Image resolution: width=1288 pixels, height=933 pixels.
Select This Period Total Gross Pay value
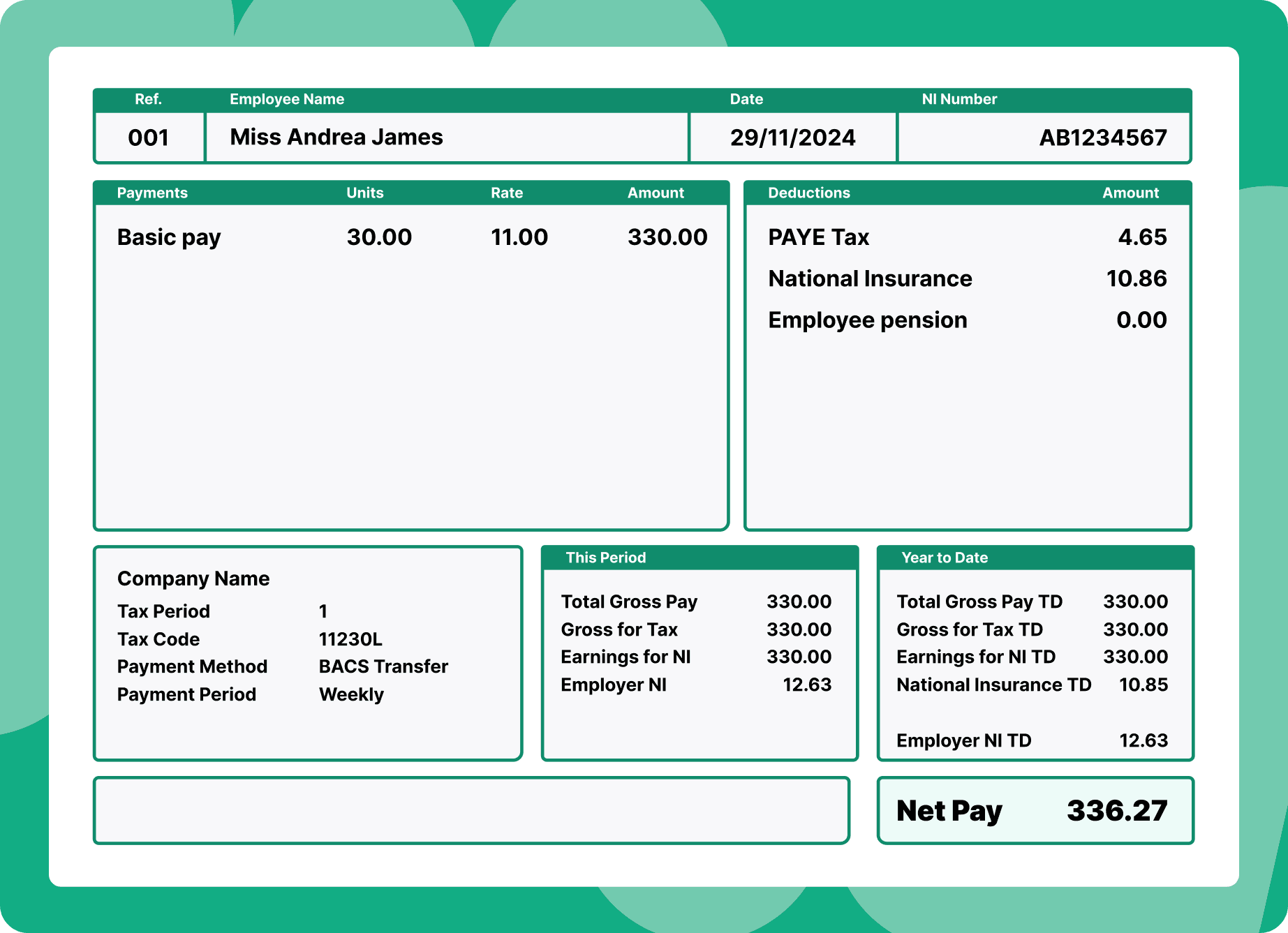[x=799, y=602]
